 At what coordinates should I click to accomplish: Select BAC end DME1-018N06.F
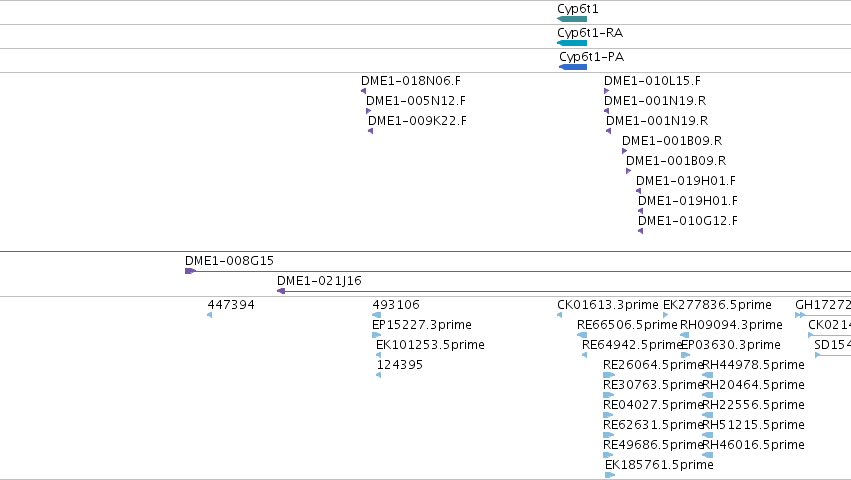(x=411, y=81)
